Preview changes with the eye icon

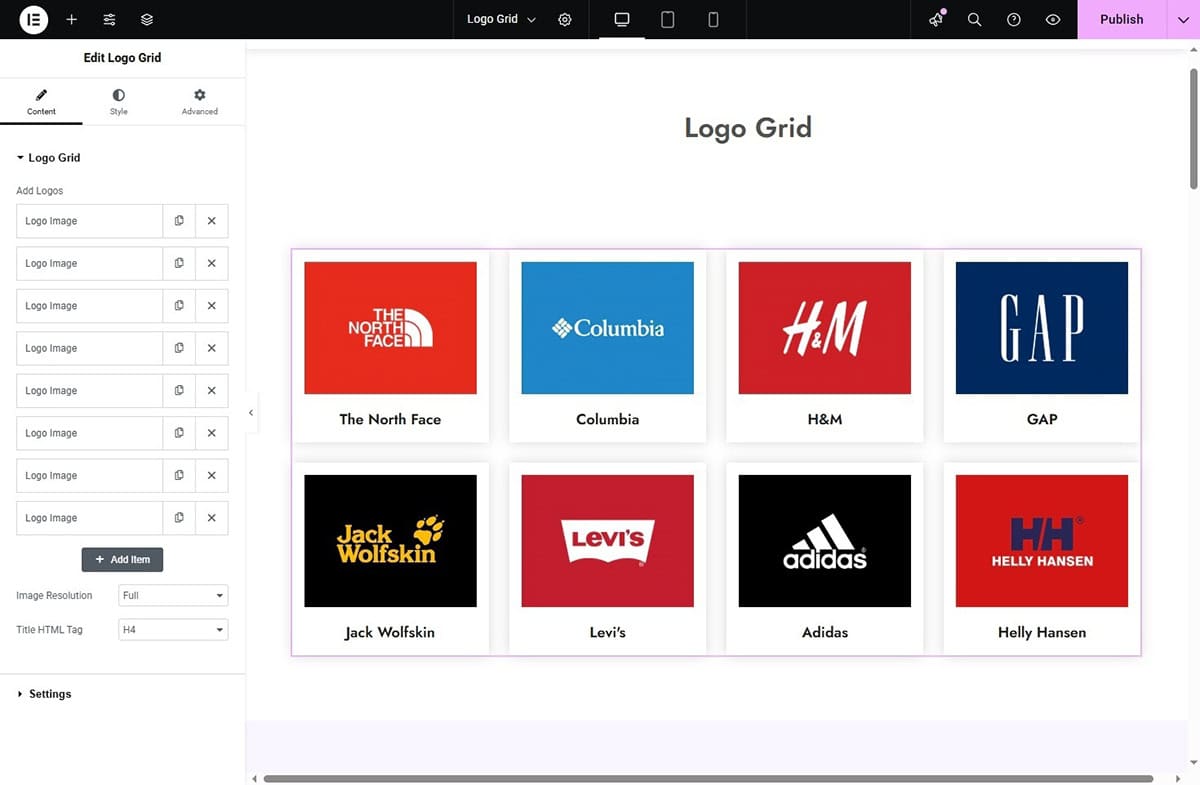[1052, 19]
